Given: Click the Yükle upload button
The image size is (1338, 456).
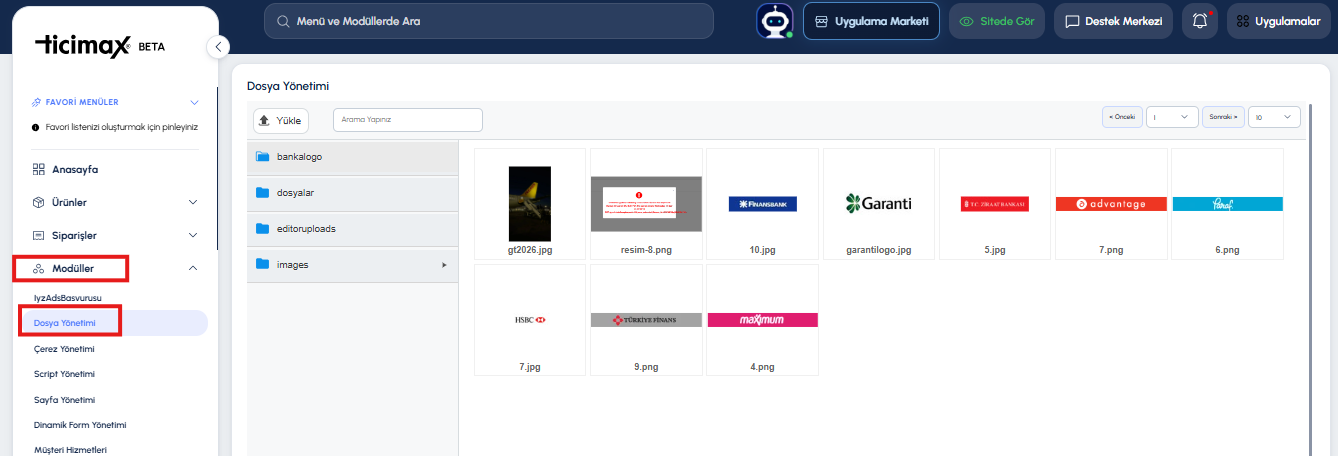Looking at the screenshot, I should click(x=281, y=120).
